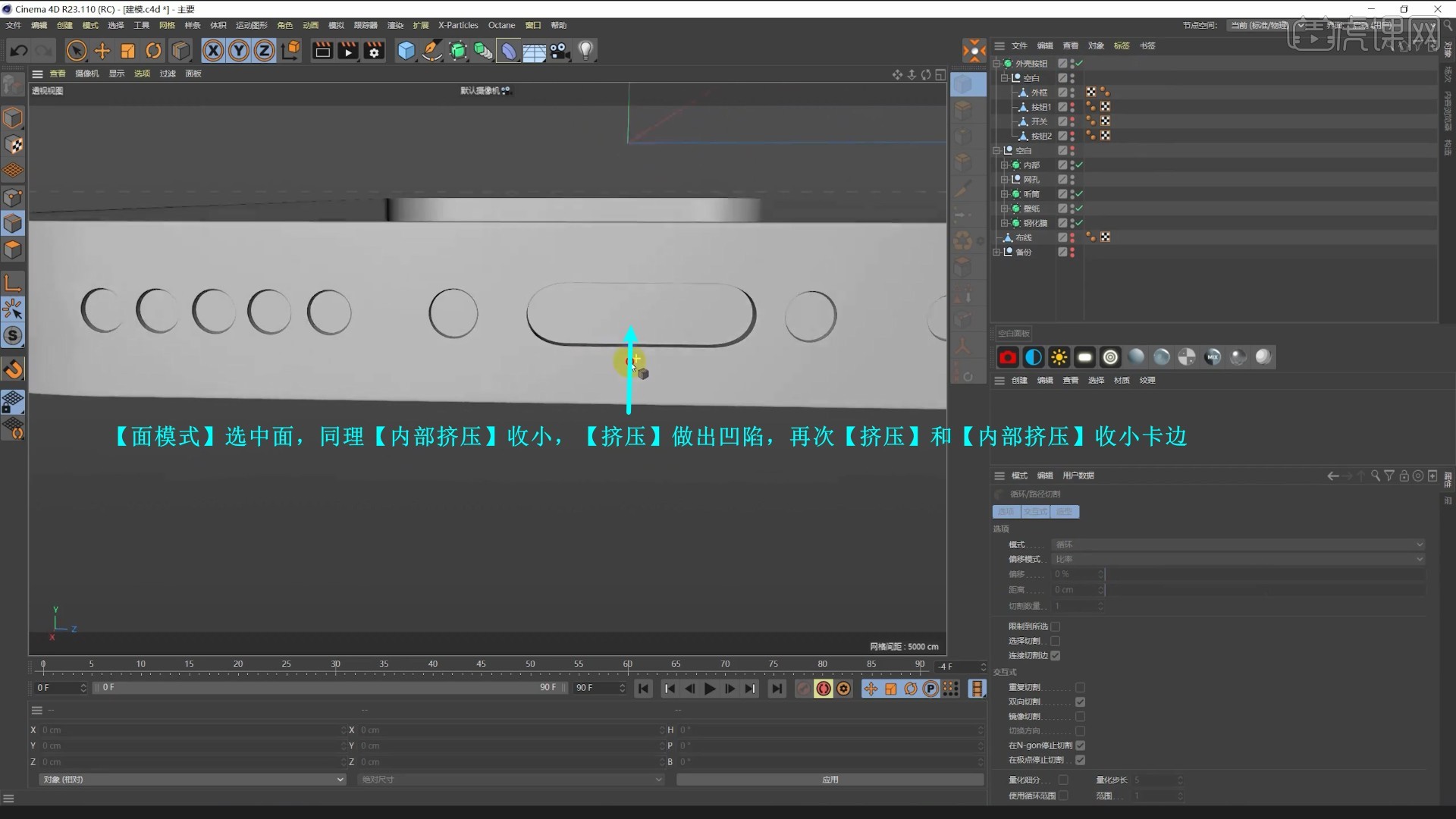The width and height of the screenshot is (1456, 819).
Task: Click the 面板 menu above the viewport
Action: 193,74
